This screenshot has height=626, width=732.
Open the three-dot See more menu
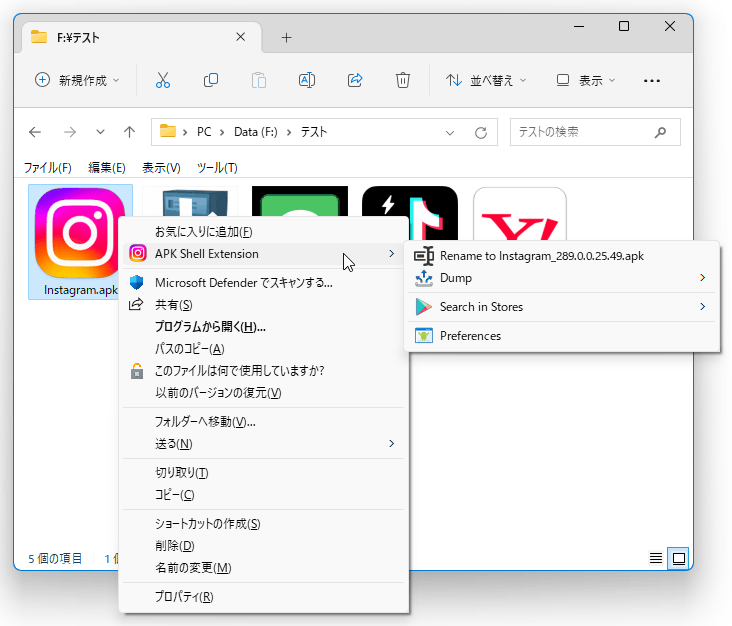point(652,81)
